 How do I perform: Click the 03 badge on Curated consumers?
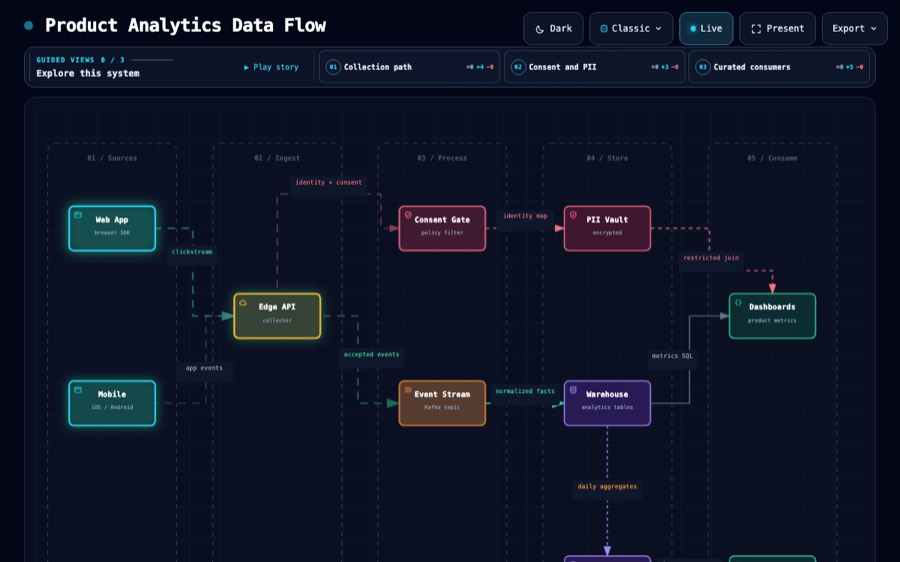[703, 67]
